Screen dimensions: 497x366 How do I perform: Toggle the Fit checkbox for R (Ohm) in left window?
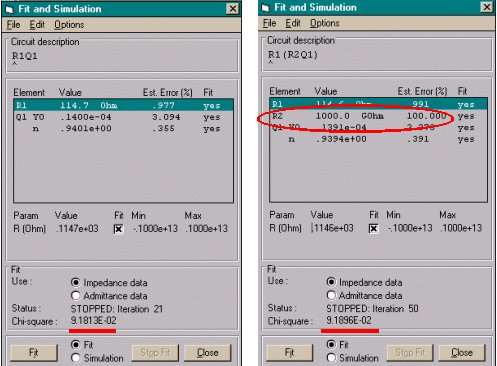[119, 229]
